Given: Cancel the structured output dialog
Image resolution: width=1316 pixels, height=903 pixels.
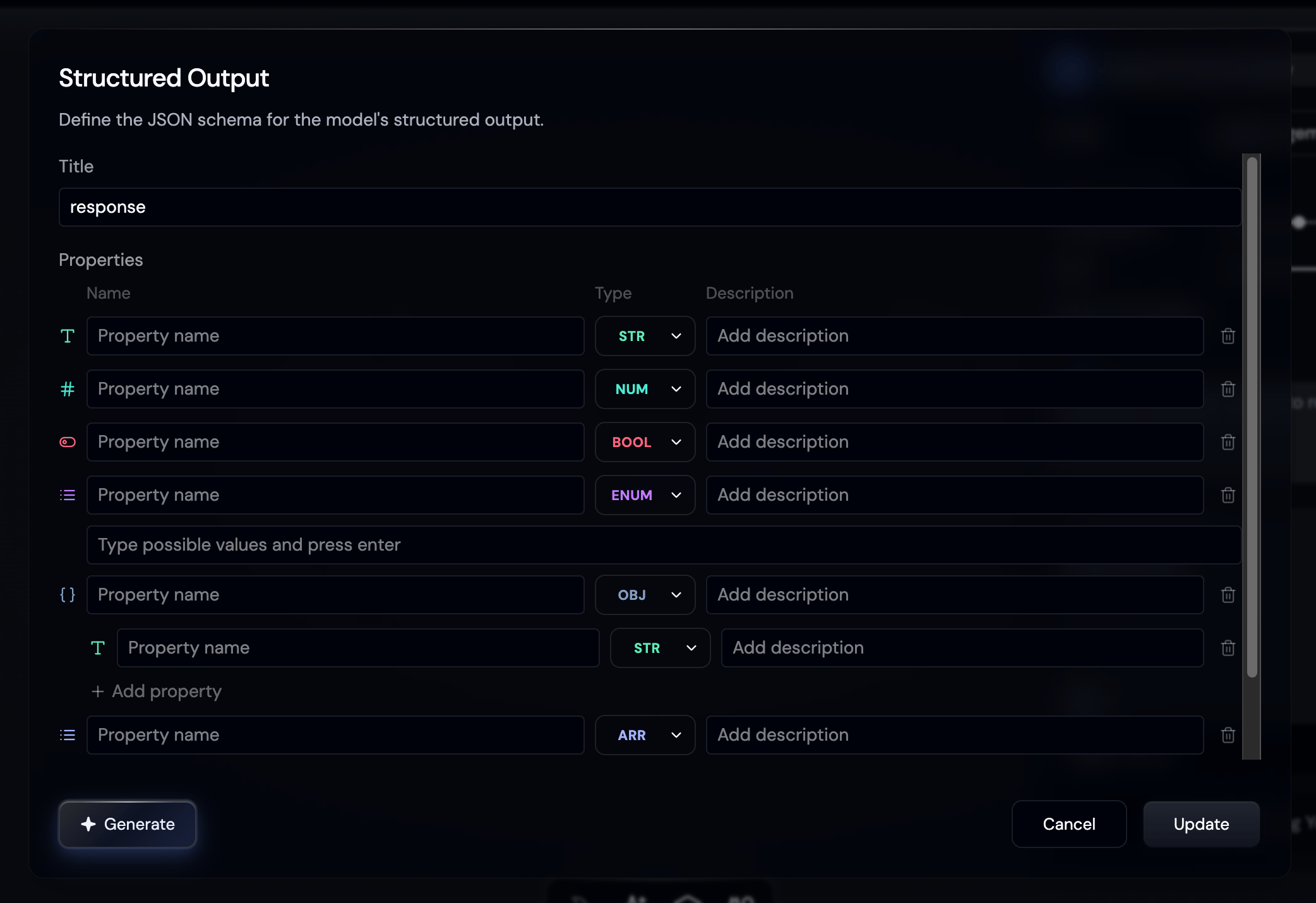Looking at the screenshot, I should [1069, 824].
